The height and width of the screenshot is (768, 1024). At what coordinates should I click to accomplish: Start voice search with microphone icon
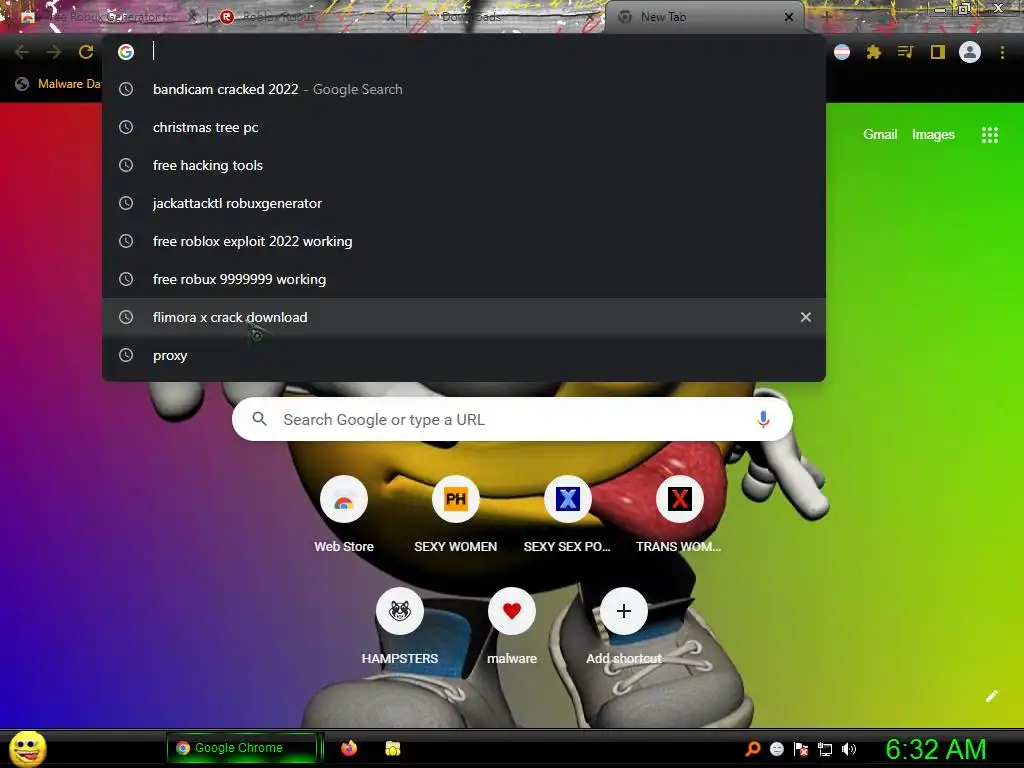(x=763, y=419)
